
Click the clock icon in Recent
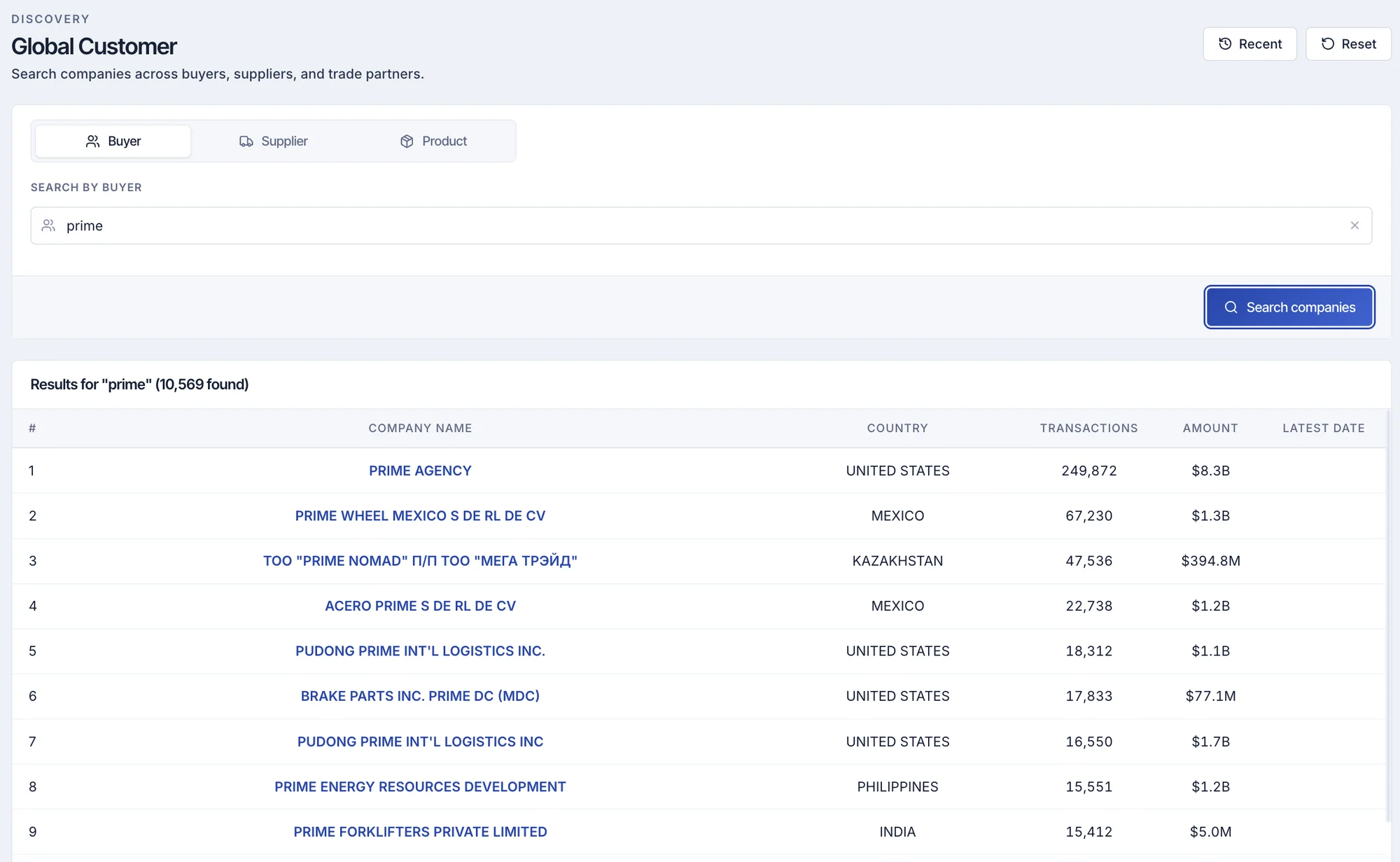click(x=1225, y=44)
